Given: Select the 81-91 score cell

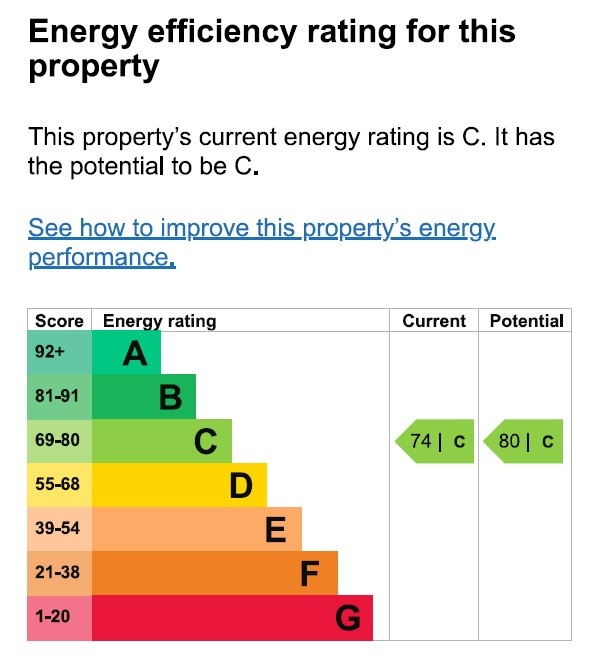Looking at the screenshot, I should coord(59,397).
